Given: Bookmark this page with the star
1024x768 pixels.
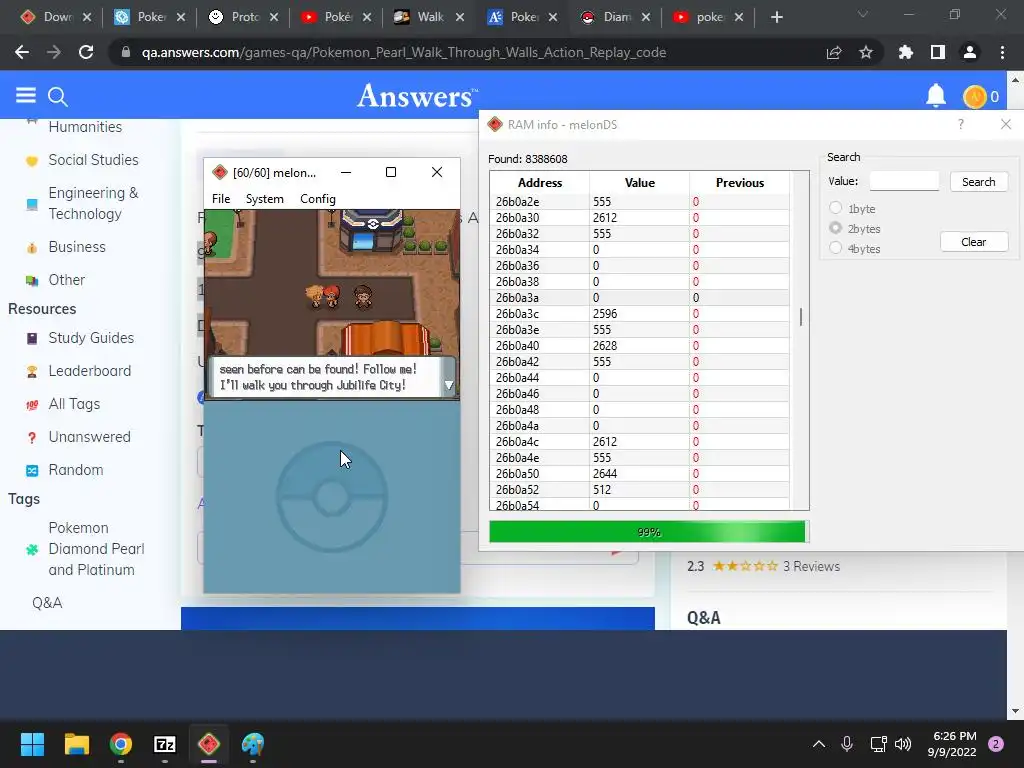Looking at the screenshot, I should pyautogui.click(x=866, y=52).
